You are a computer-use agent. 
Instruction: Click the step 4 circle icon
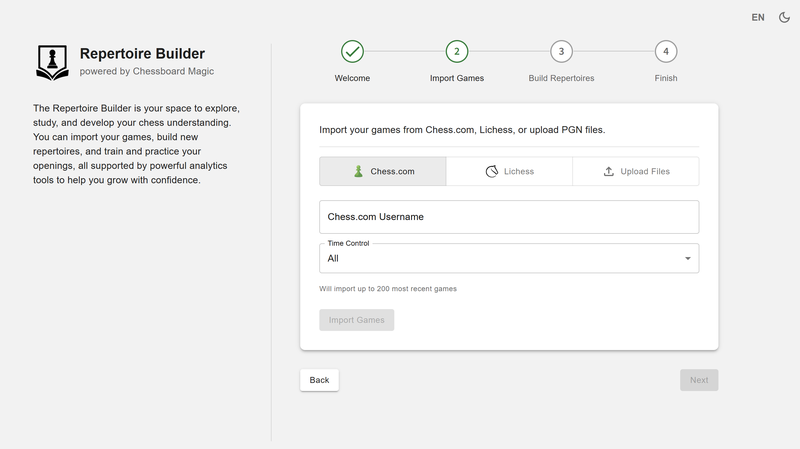click(666, 51)
